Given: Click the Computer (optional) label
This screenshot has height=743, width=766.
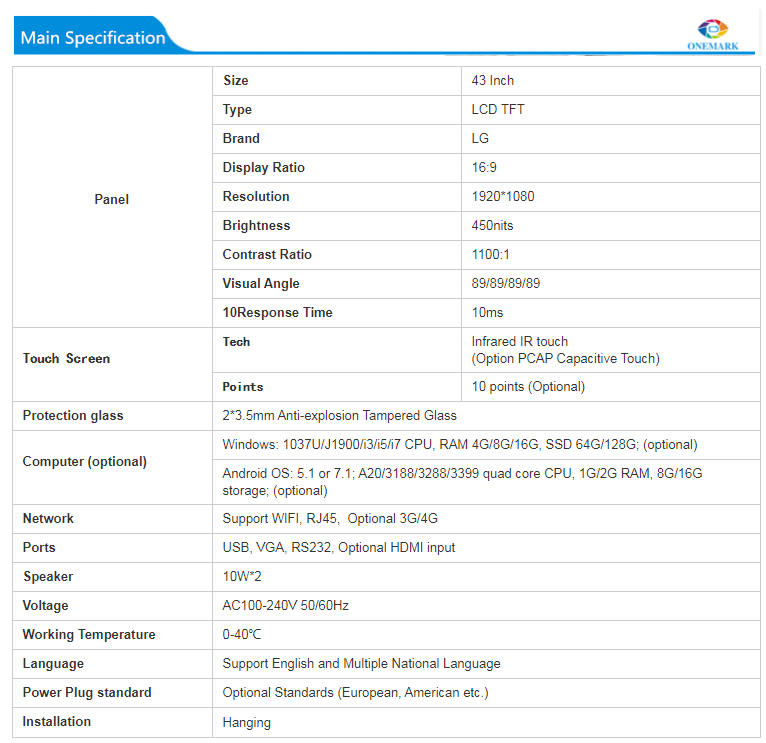Looking at the screenshot, I should (85, 462).
